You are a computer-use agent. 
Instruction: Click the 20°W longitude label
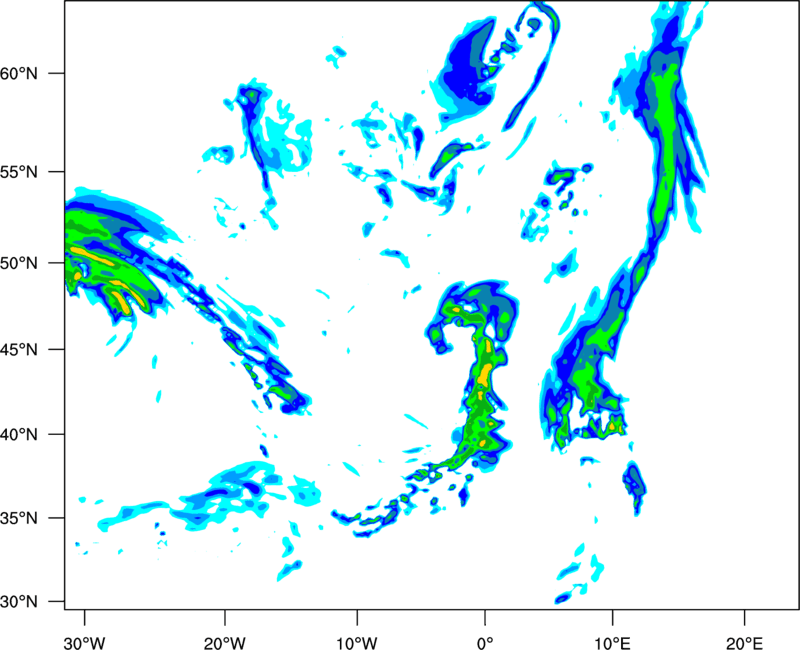tap(225, 643)
